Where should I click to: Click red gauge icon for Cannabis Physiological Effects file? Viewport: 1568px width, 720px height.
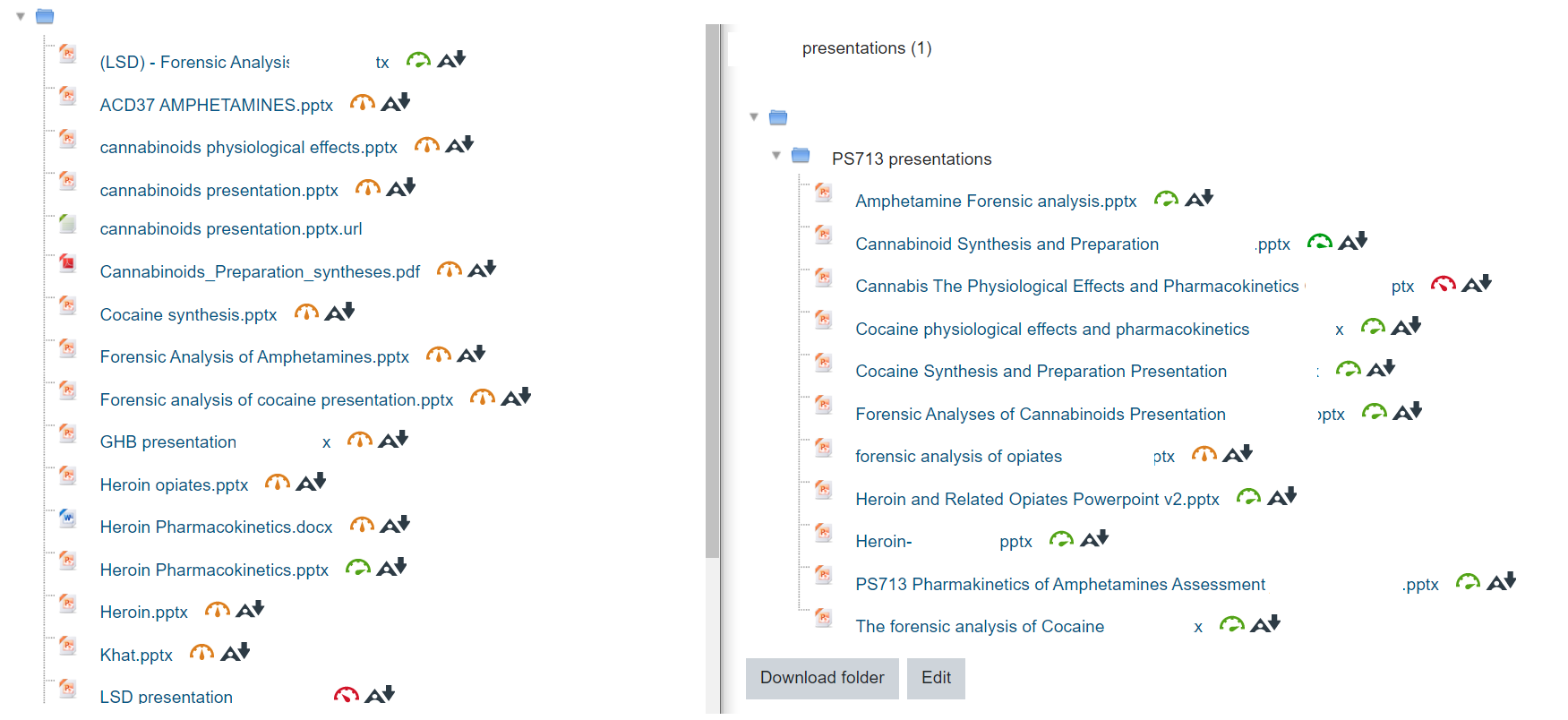tap(1444, 285)
